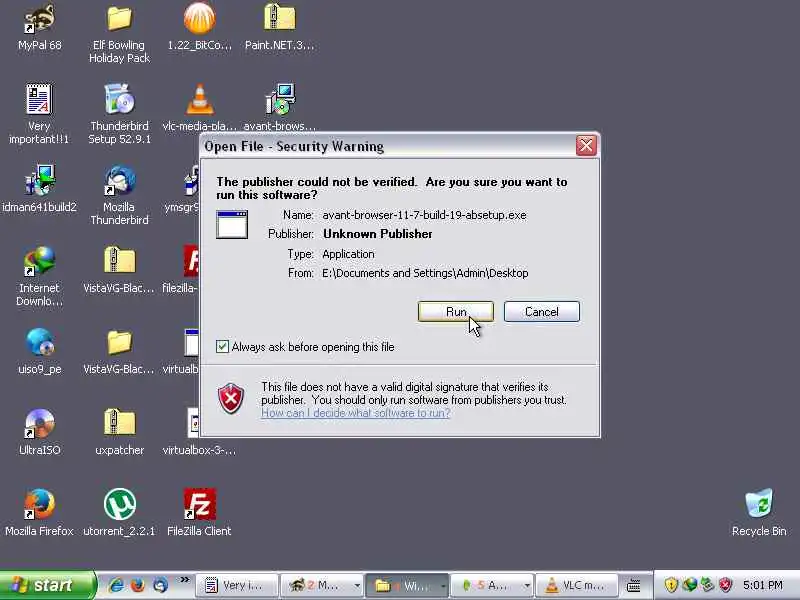
Task: Click the application icon in warning dialog
Action: [232, 224]
